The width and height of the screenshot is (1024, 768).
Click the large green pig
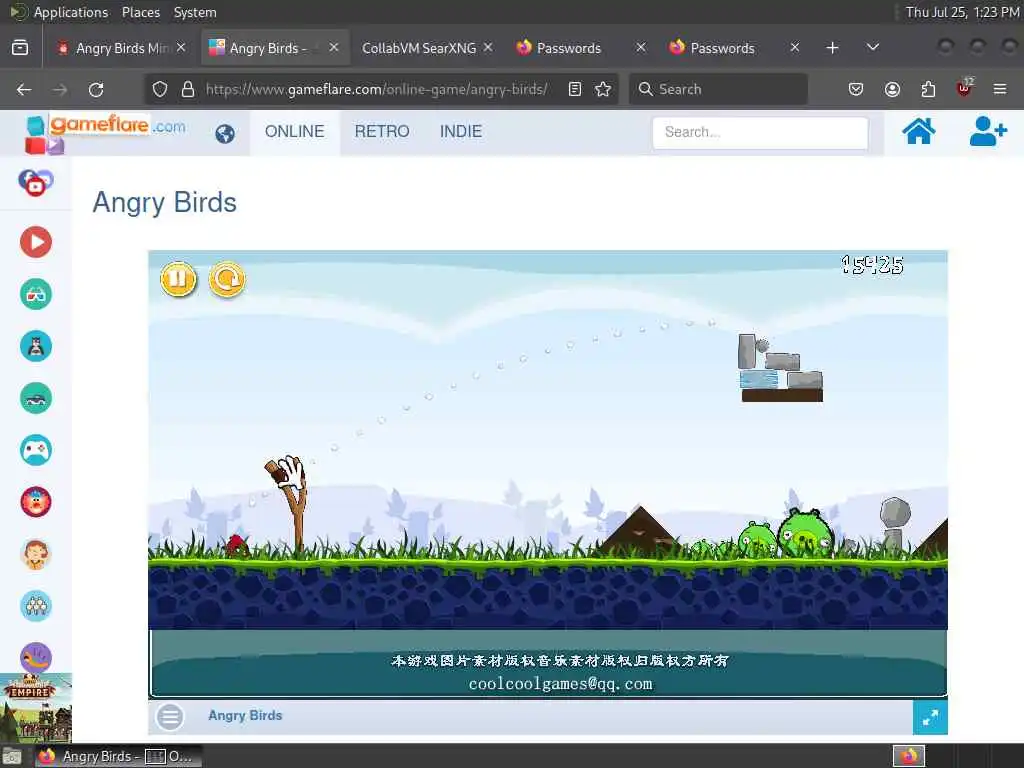[x=805, y=532]
